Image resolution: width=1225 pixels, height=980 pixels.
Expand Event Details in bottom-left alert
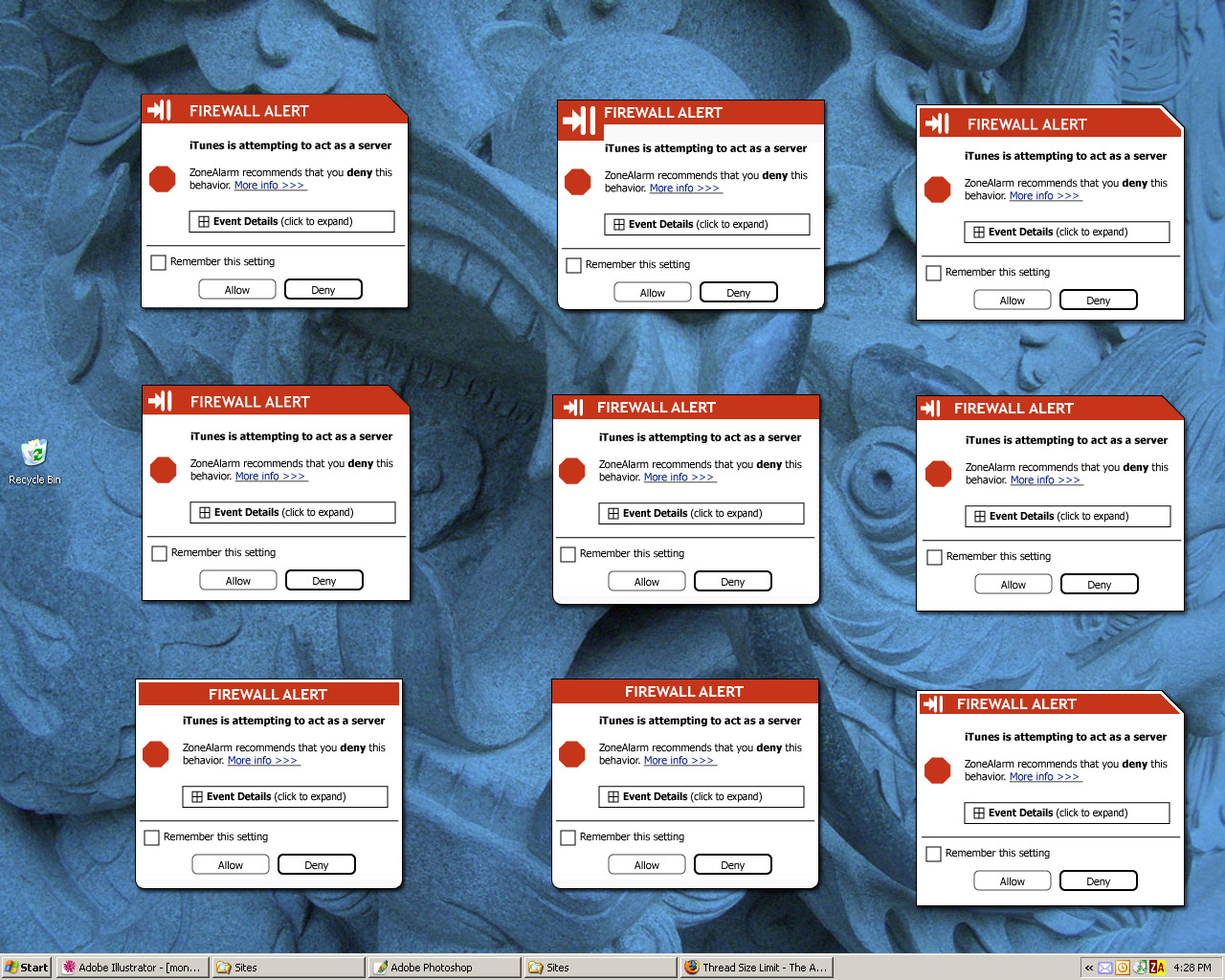pyautogui.click(x=285, y=796)
